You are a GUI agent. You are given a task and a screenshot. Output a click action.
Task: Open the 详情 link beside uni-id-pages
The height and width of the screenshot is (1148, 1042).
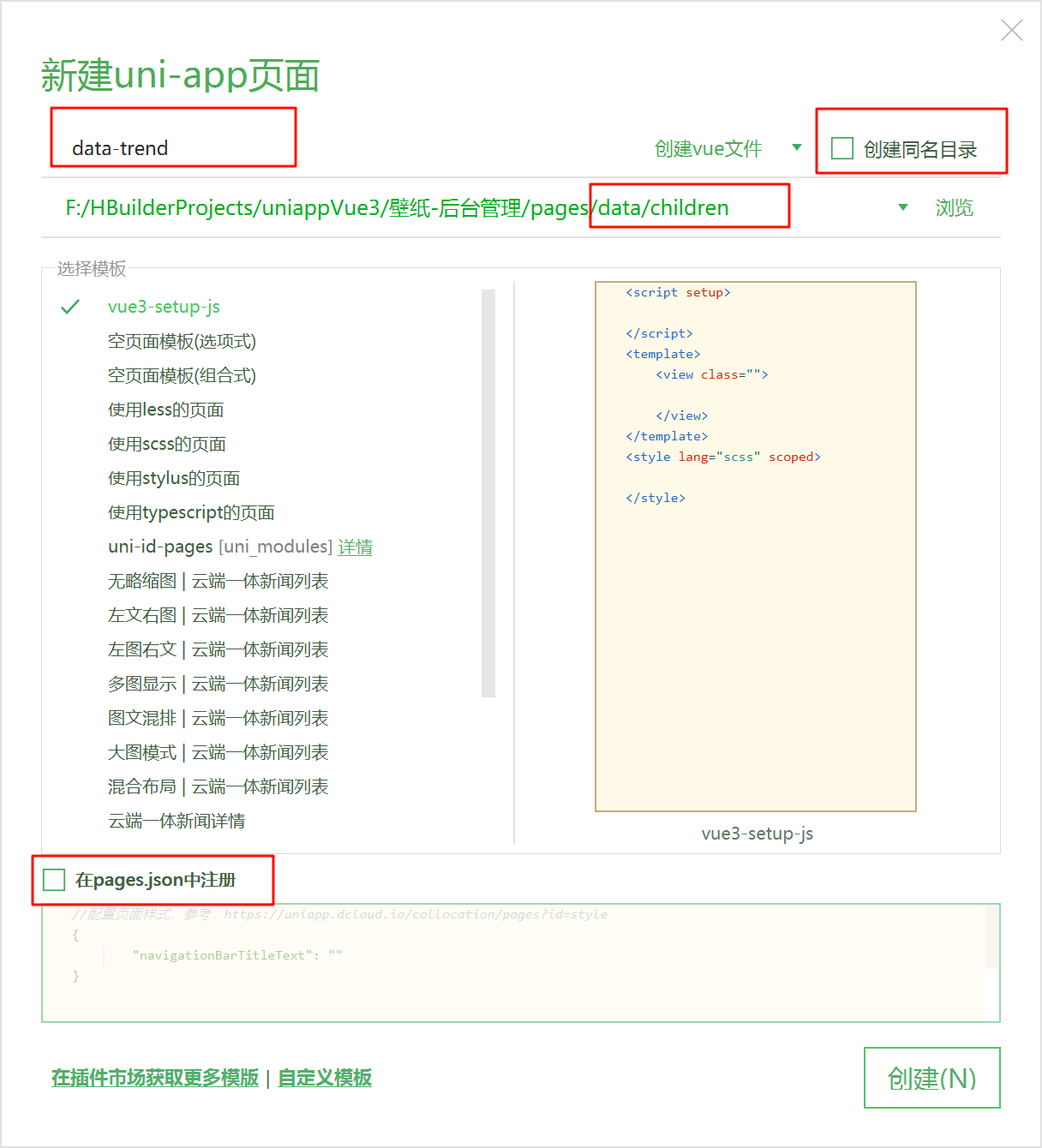coord(355,547)
